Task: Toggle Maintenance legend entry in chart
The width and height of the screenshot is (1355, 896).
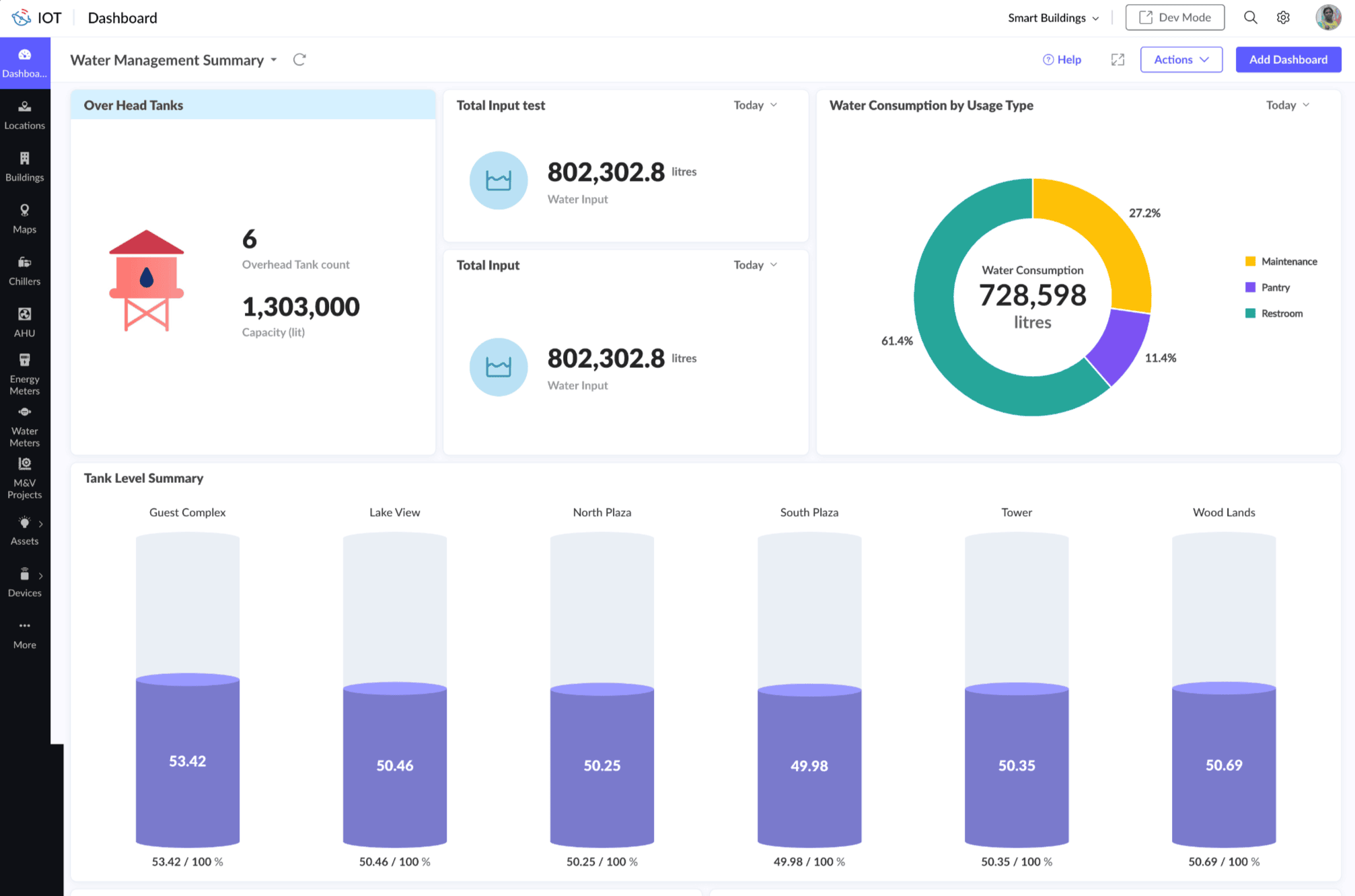Action: (x=1281, y=261)
